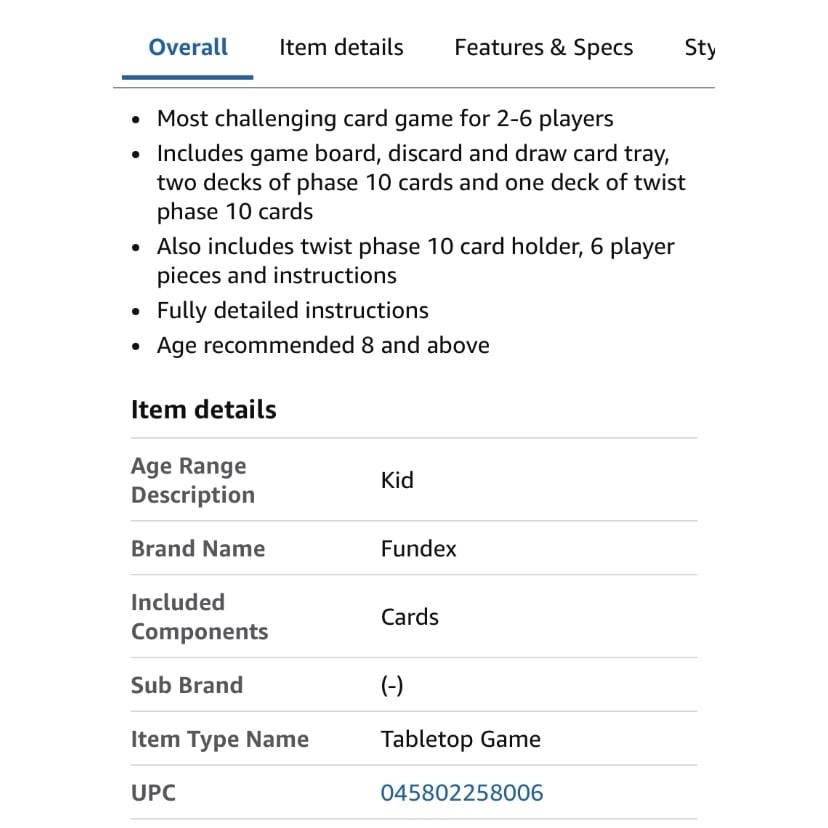Select the Overall tab
The image size is (828, 828).
pyautogui.click(x=188, y=48)
